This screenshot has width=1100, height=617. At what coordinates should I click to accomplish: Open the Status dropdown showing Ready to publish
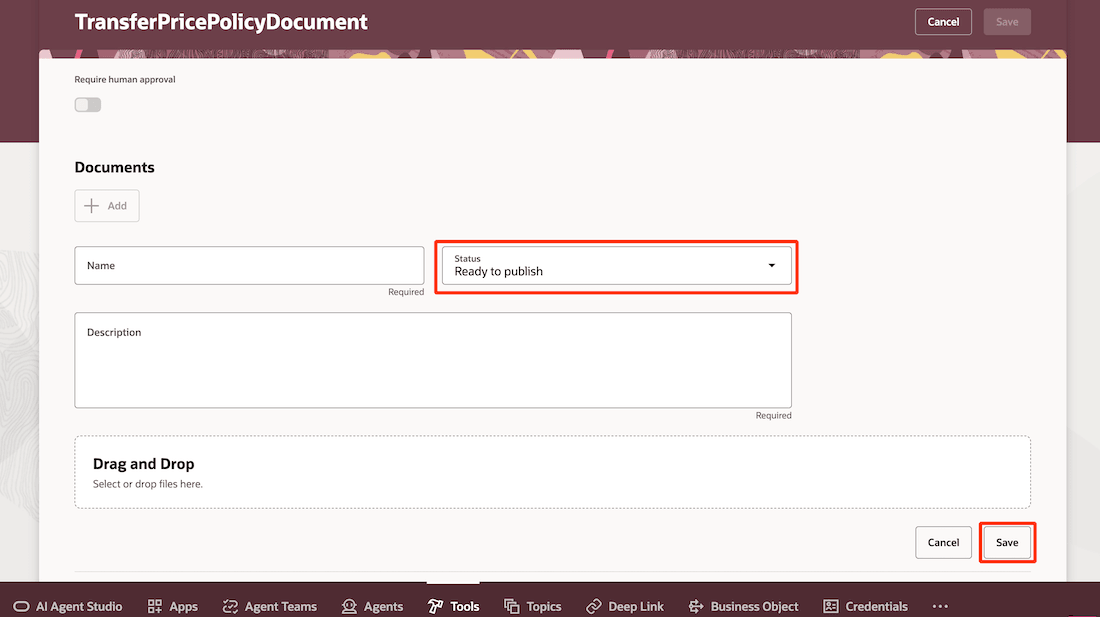click(616, 267)
